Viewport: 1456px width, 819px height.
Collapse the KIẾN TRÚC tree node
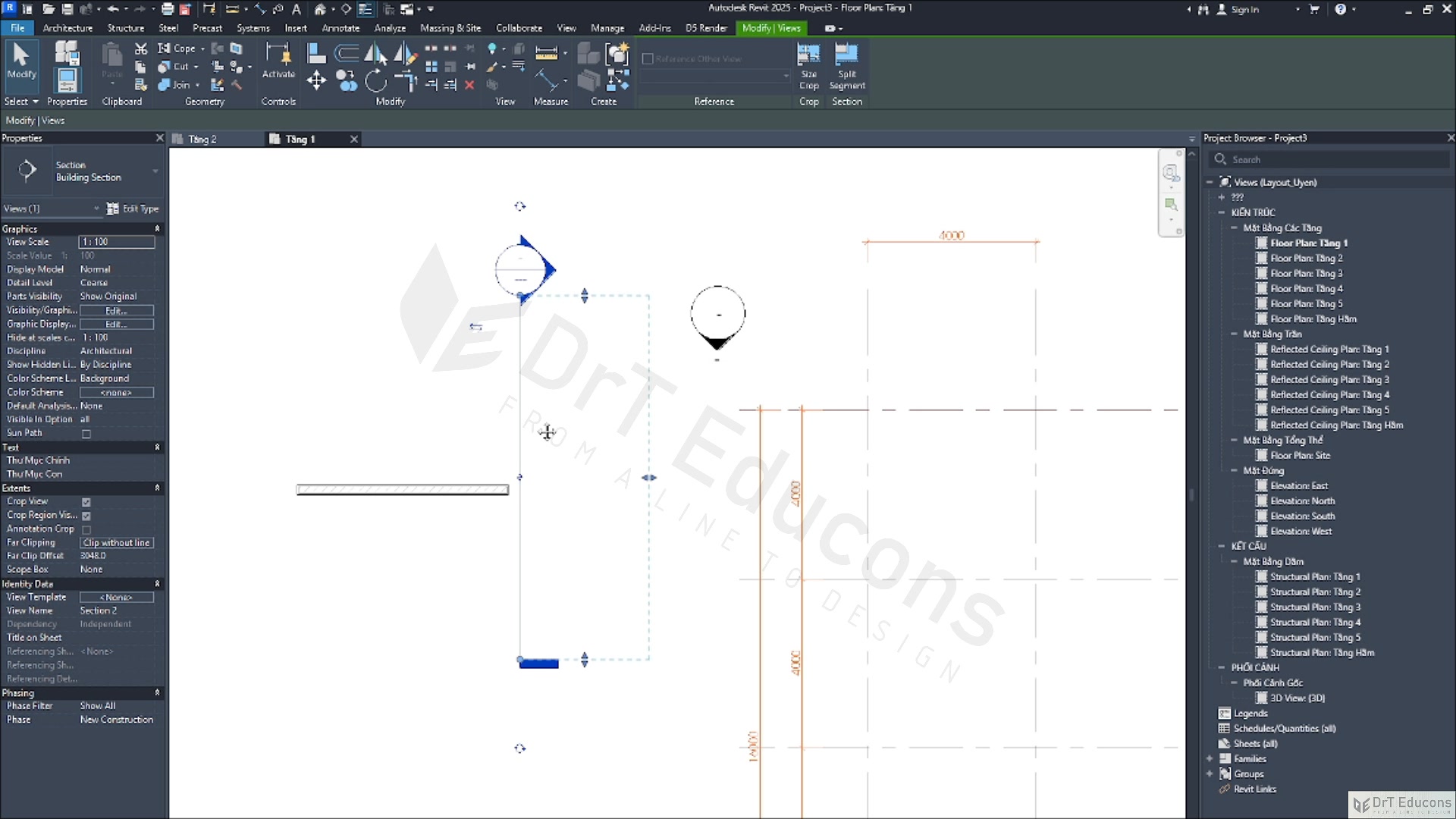[x=1222, y=212]
